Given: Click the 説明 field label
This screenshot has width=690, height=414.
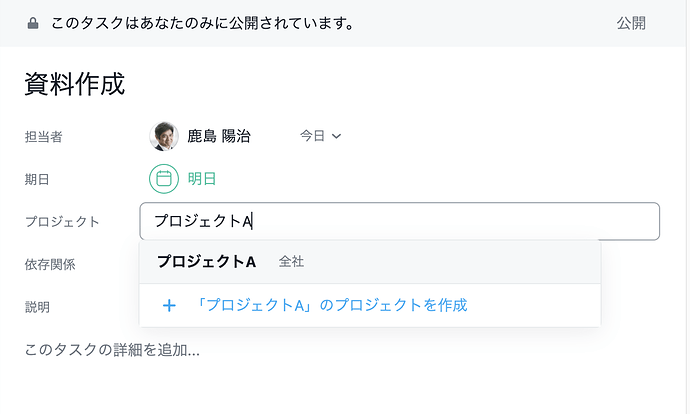Looking at the screenshot, I should [38, 307].
